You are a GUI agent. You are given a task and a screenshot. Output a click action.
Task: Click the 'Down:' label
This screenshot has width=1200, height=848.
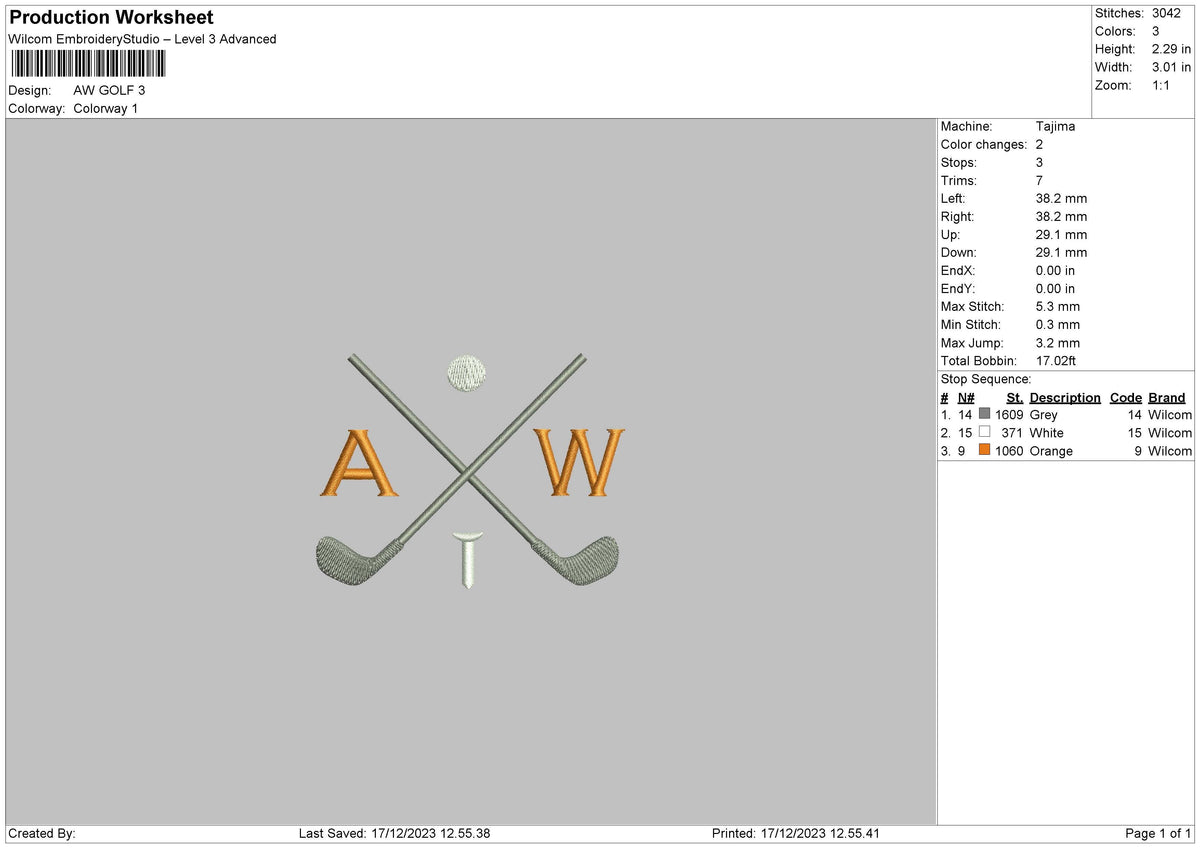click(959, 252)
